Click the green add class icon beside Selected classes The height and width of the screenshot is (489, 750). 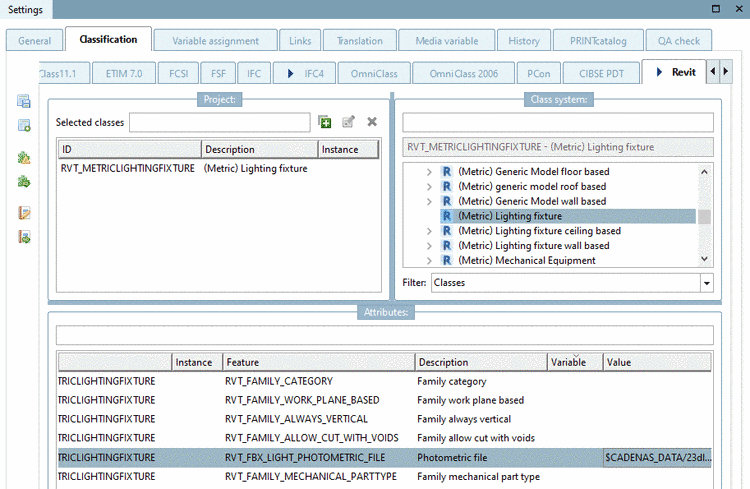click(x=325, y=122)
